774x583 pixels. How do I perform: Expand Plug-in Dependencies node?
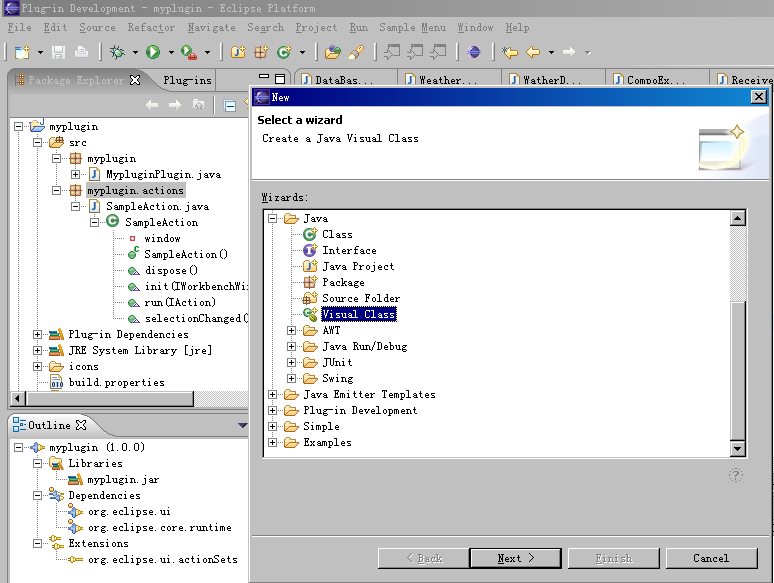click(x=37, y=334)
